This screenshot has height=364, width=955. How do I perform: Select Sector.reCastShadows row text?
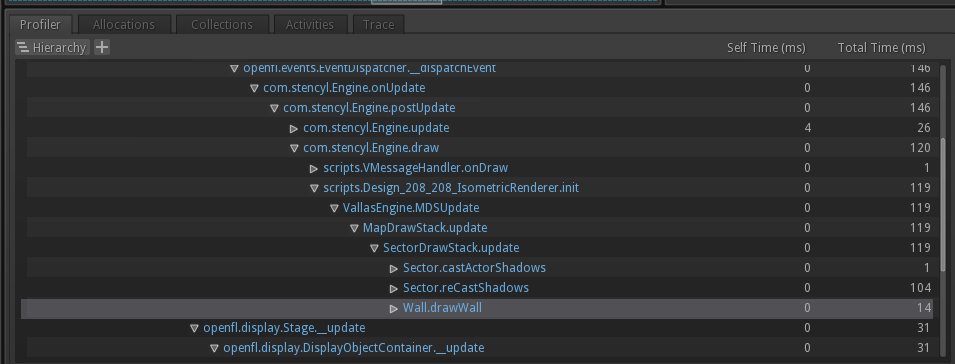(x=466, y=287)
